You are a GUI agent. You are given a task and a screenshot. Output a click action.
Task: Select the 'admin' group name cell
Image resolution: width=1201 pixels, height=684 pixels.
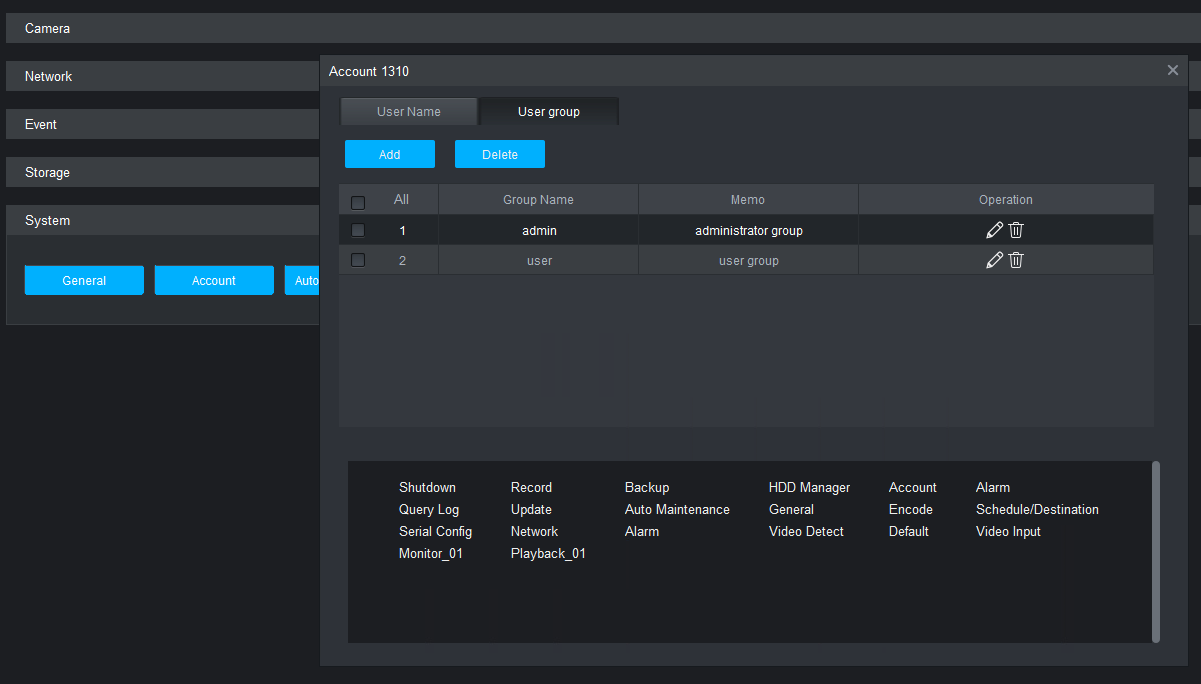(x=539, y=231)
